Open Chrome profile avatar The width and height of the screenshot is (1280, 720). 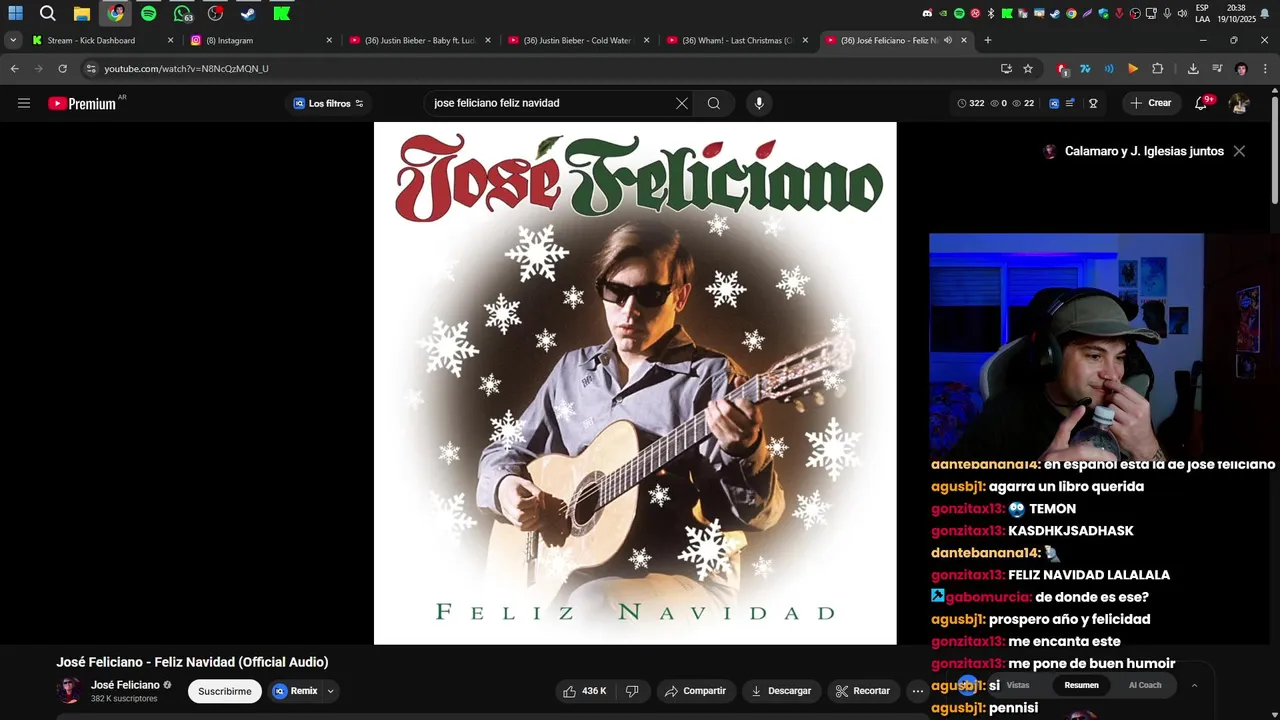(1241, 69)
